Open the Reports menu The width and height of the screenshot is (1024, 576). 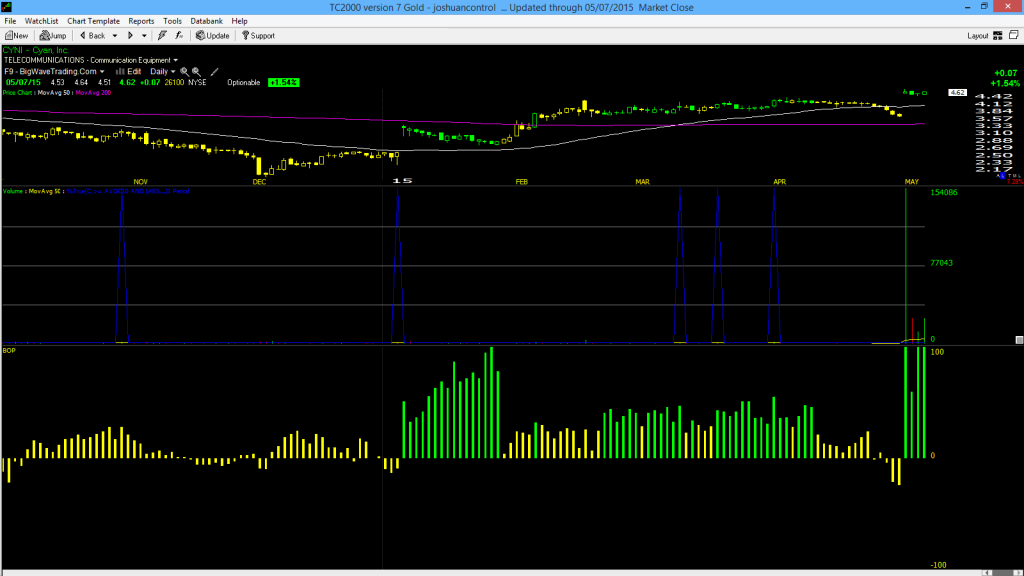click(x=141, y=21)
